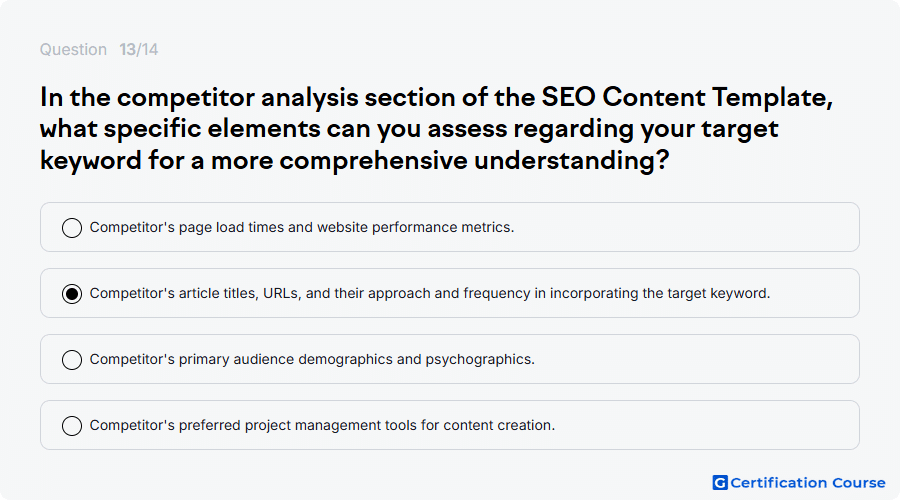
Task: Choose the project management tools radio button
Action: click(x=72, y=426)
